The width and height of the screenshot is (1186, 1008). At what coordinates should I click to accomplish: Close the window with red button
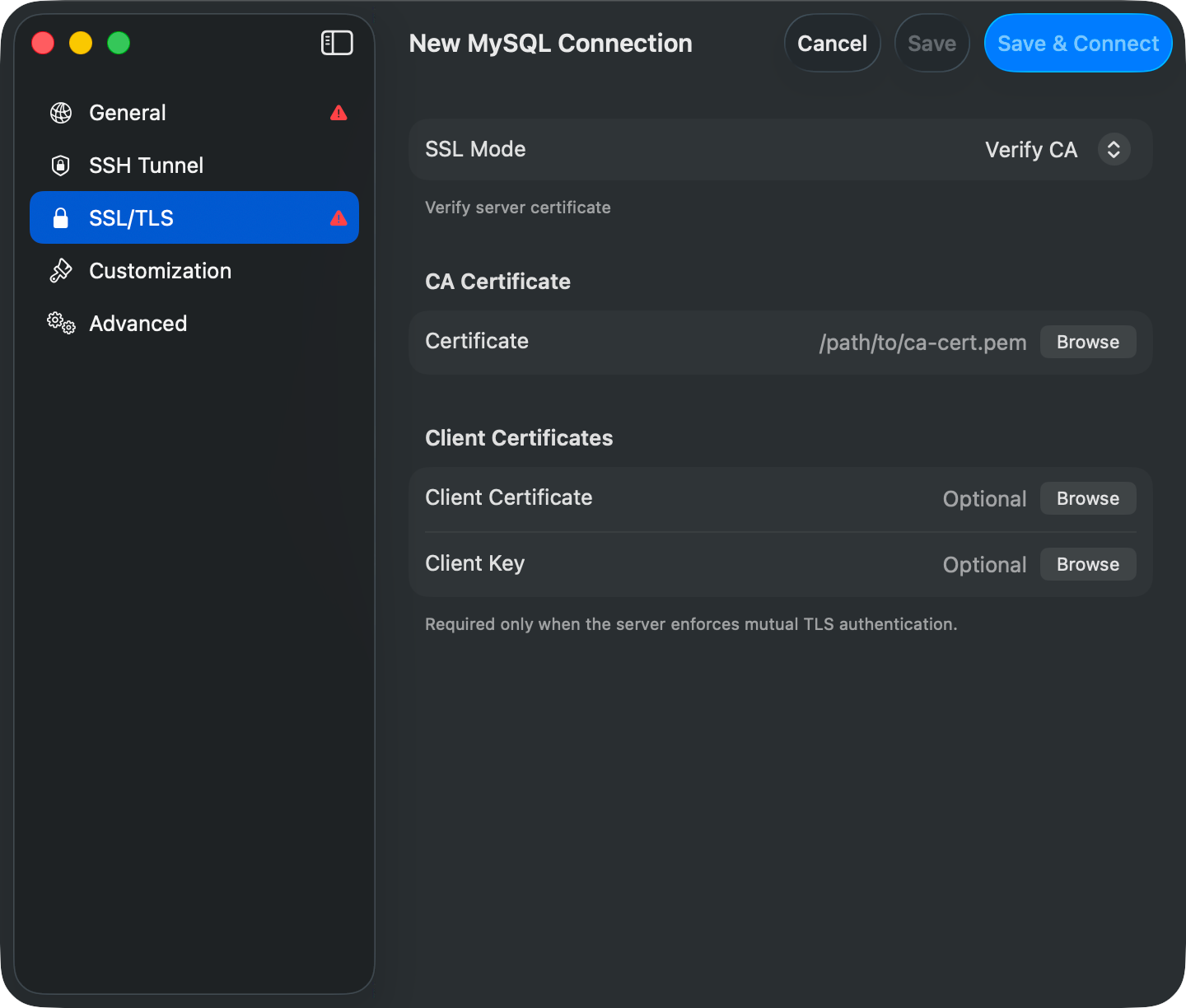coord(43,43)
